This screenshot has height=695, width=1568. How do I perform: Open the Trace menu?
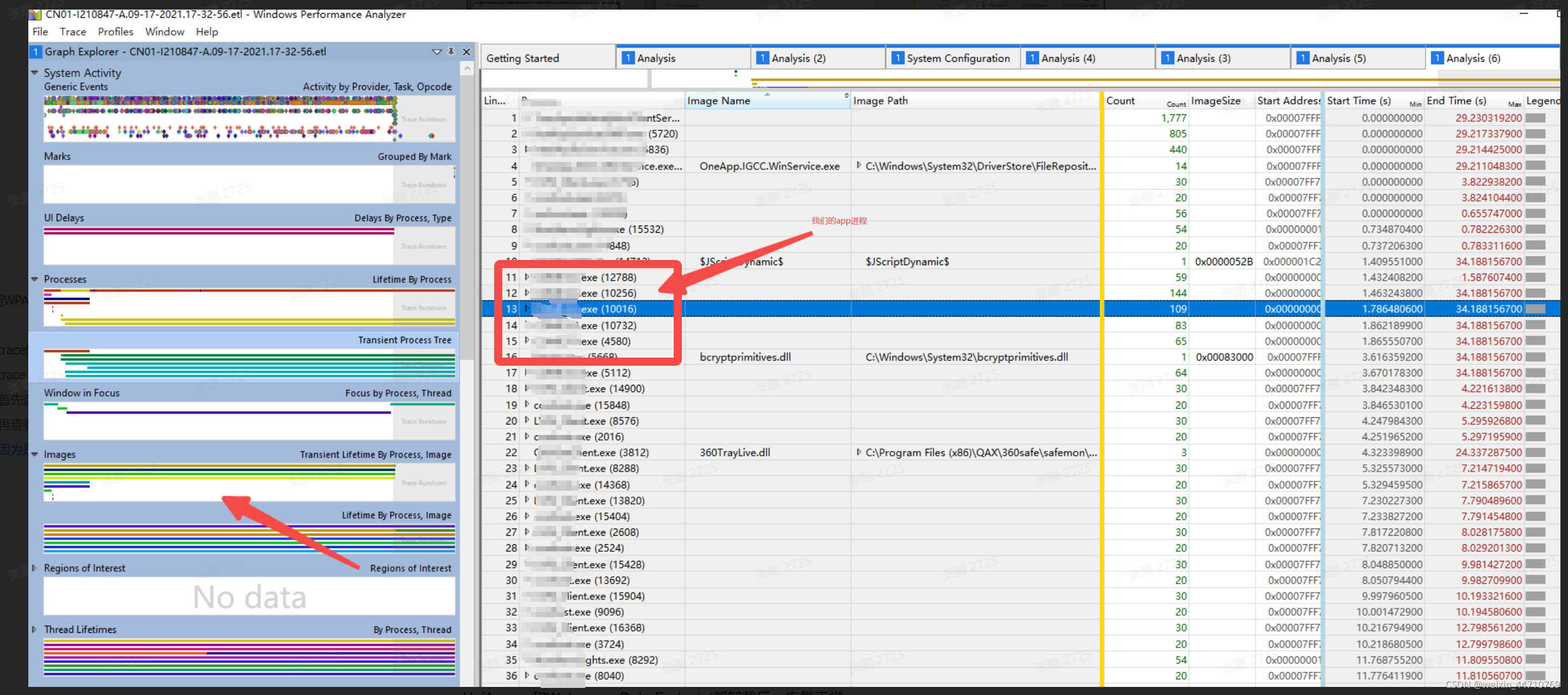[72, 32]
